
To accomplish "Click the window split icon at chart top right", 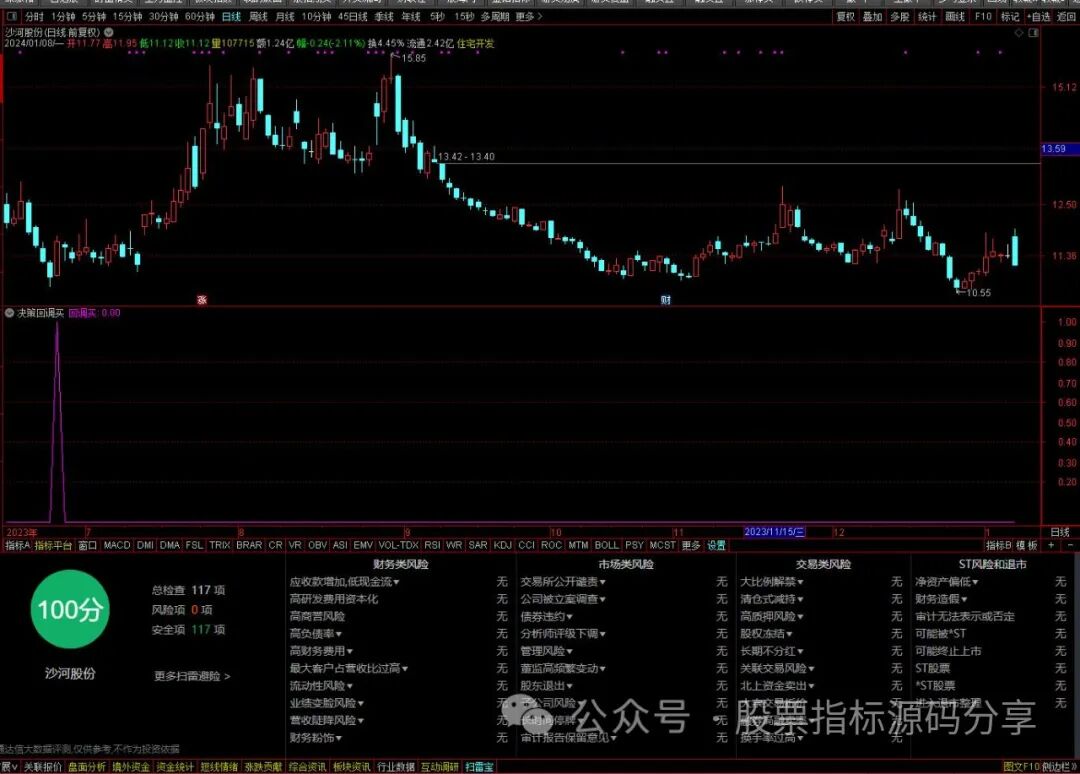I will tap(1033, 32).
